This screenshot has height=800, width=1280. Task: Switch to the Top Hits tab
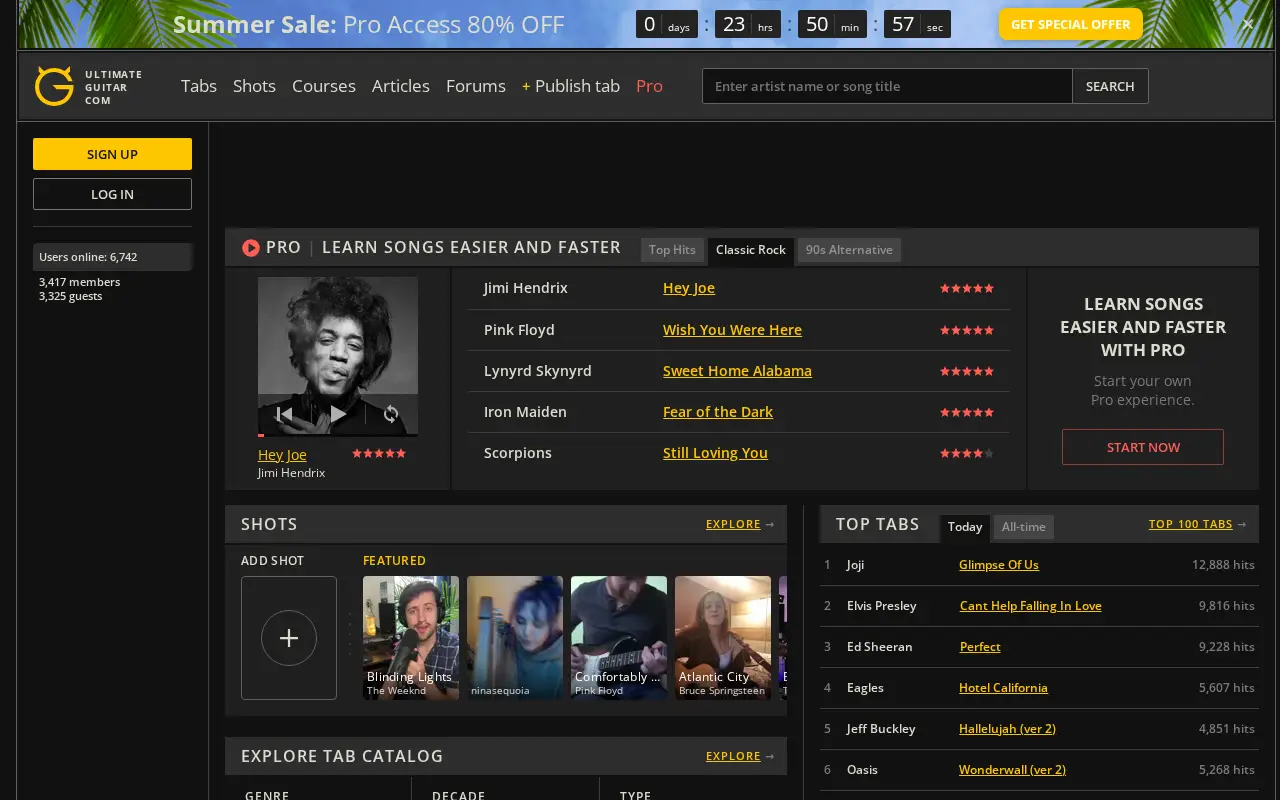[672, 250]
